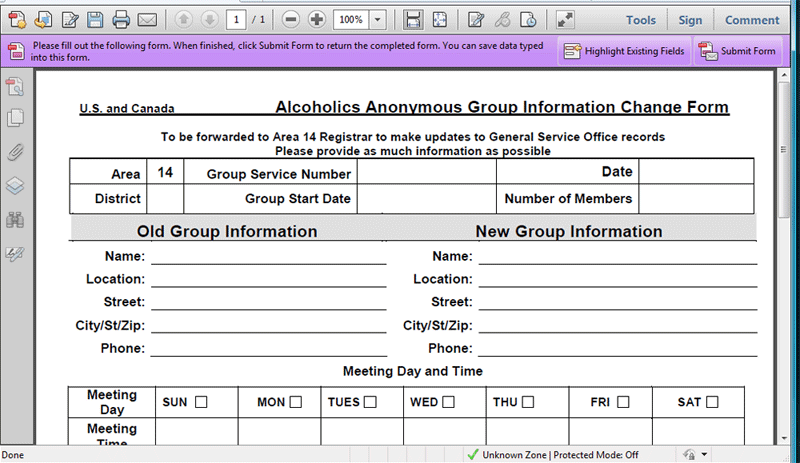Image resolution: width=800 pixels, height=463 pixels.
Task: Open the Page Thumbnails side panel
Action: (15, 87)
